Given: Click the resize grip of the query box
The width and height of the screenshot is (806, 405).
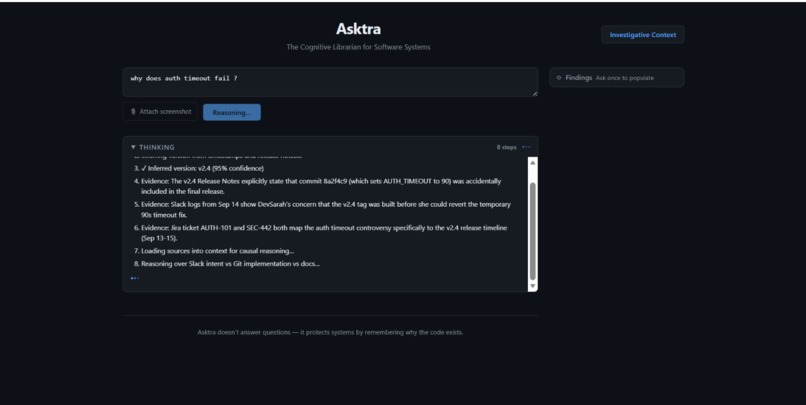Looking at the screenshot, I should click(534, 93).
